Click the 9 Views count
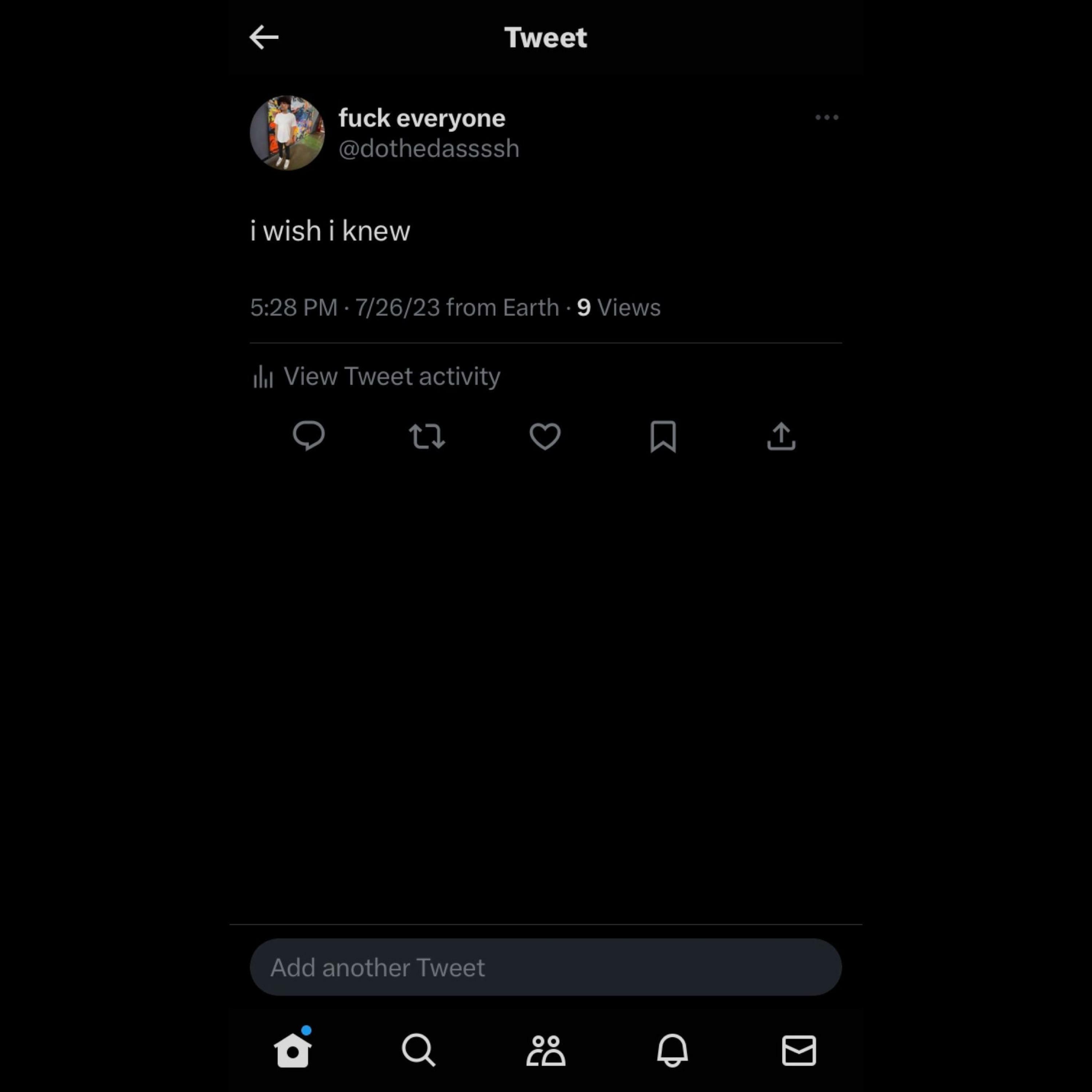Image resolution: width=1092 pixels, height=1092 pixels. 618,308
